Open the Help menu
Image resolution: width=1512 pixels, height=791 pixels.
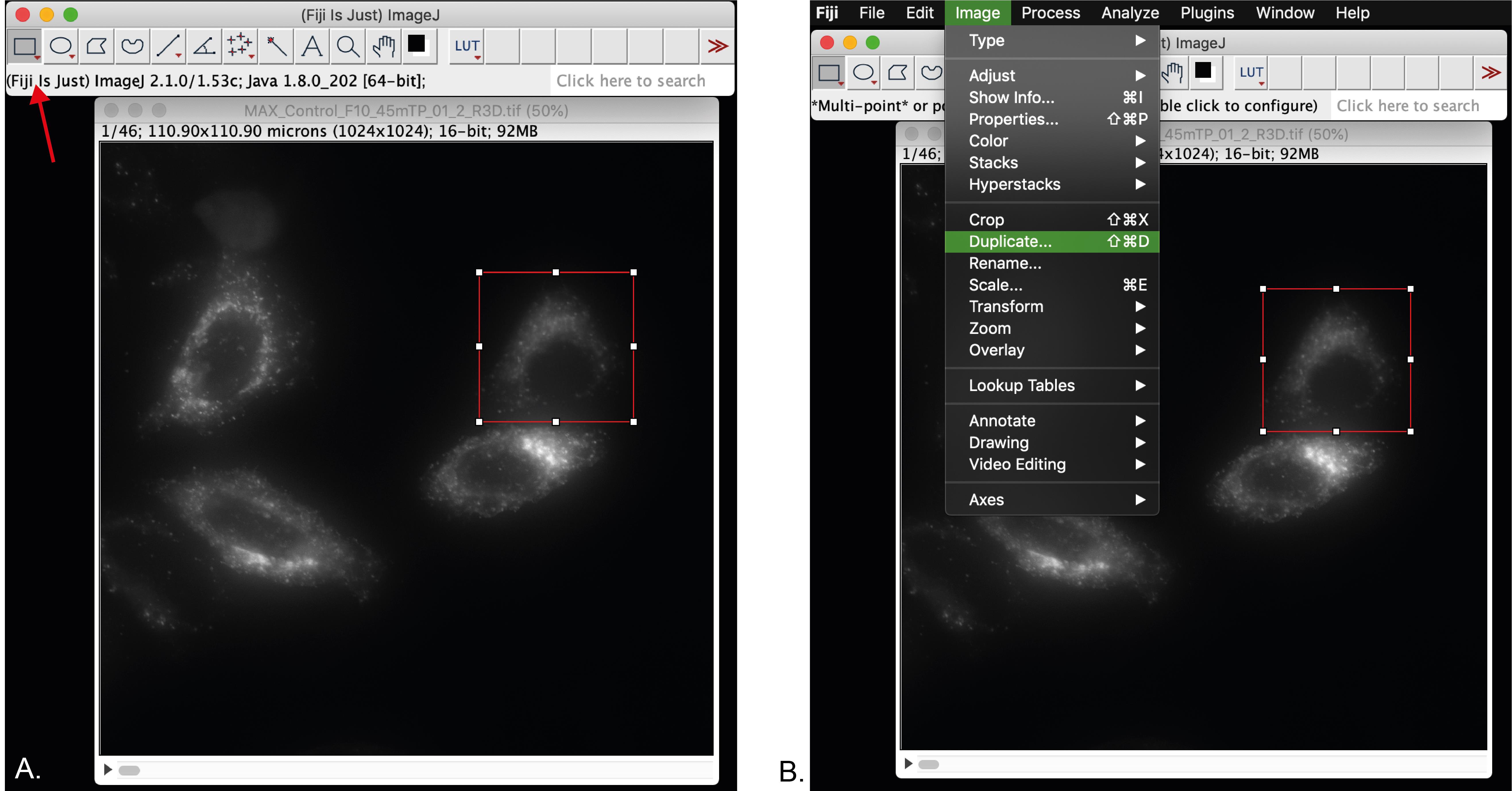1352,12
